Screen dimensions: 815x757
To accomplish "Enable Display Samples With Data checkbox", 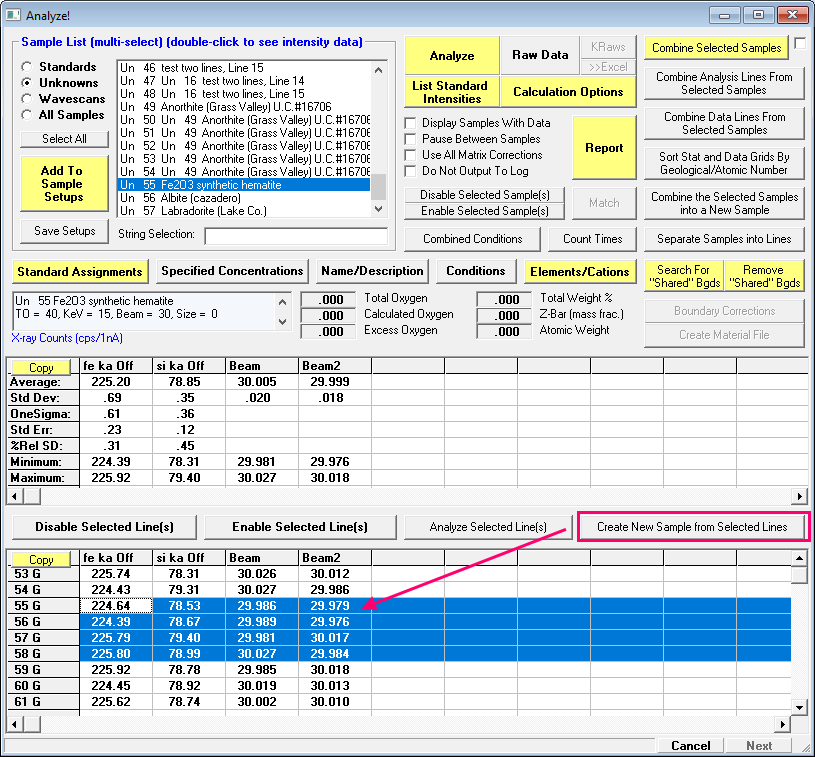I will (x=411, y=123).
